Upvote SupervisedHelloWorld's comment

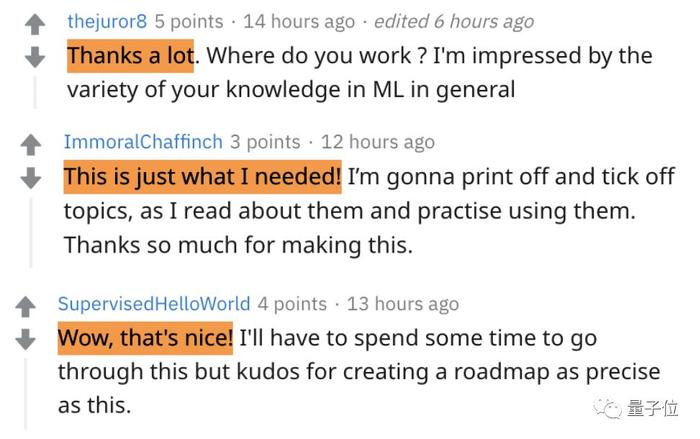tap(25, 307)
